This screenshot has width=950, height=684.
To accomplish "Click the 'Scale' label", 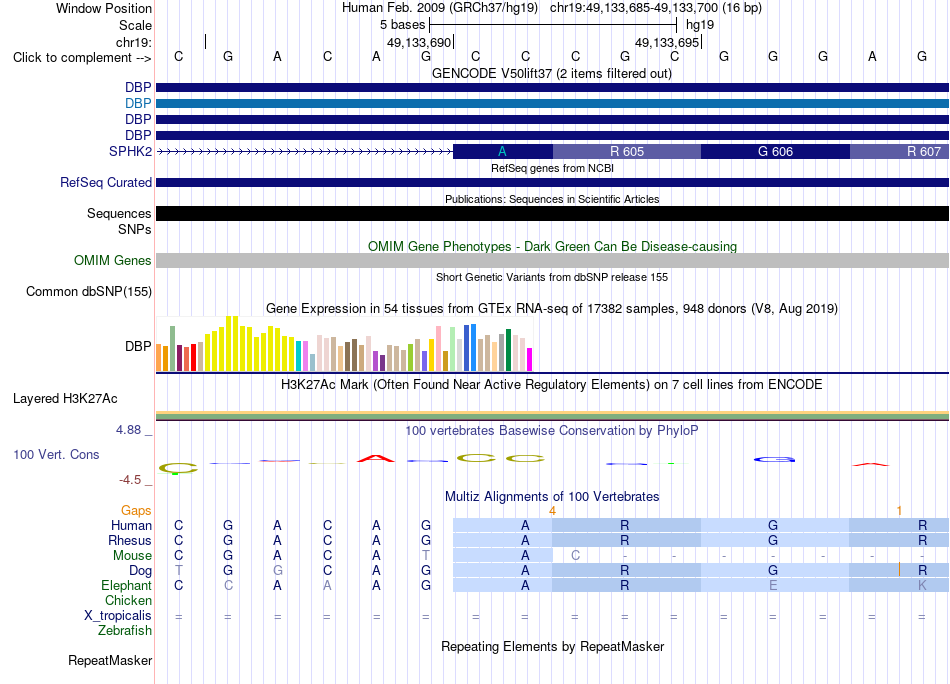I will 135,25.
